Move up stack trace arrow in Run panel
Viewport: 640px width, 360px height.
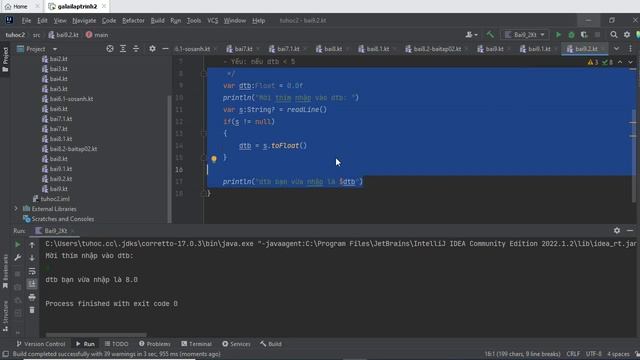click(x=32, y=245)
